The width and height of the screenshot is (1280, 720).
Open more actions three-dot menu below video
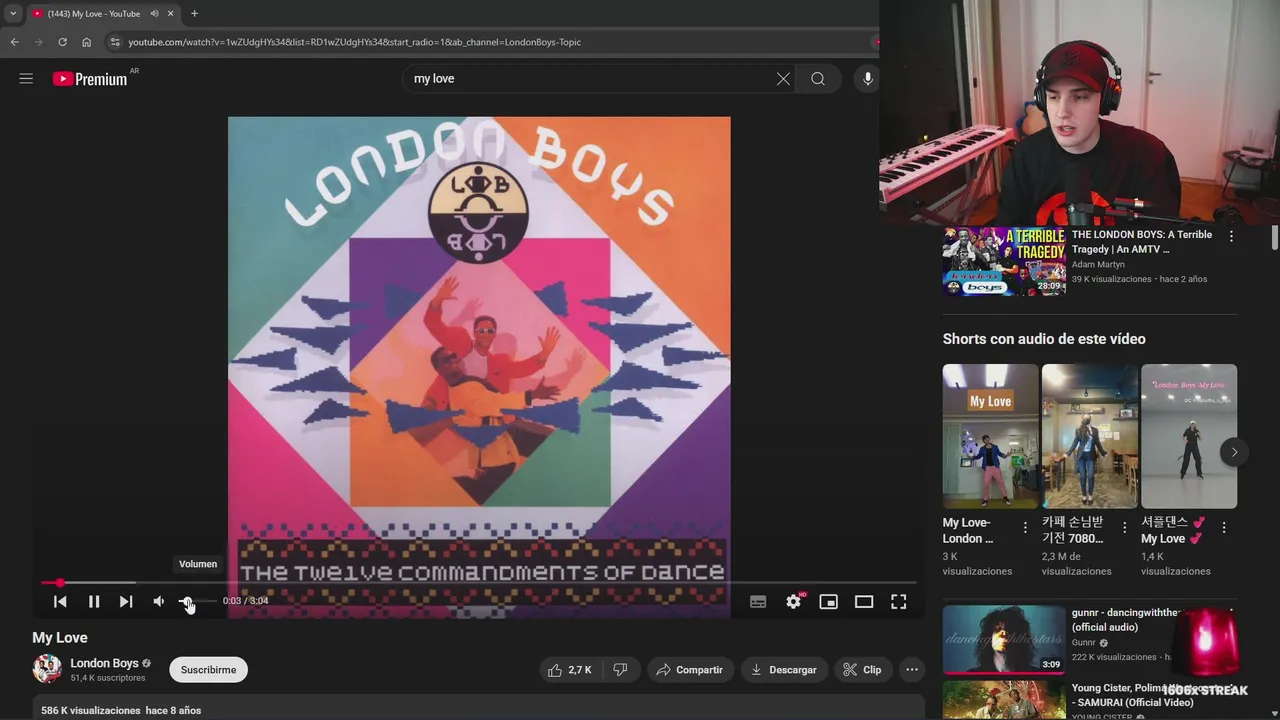[x=911, y=670]
